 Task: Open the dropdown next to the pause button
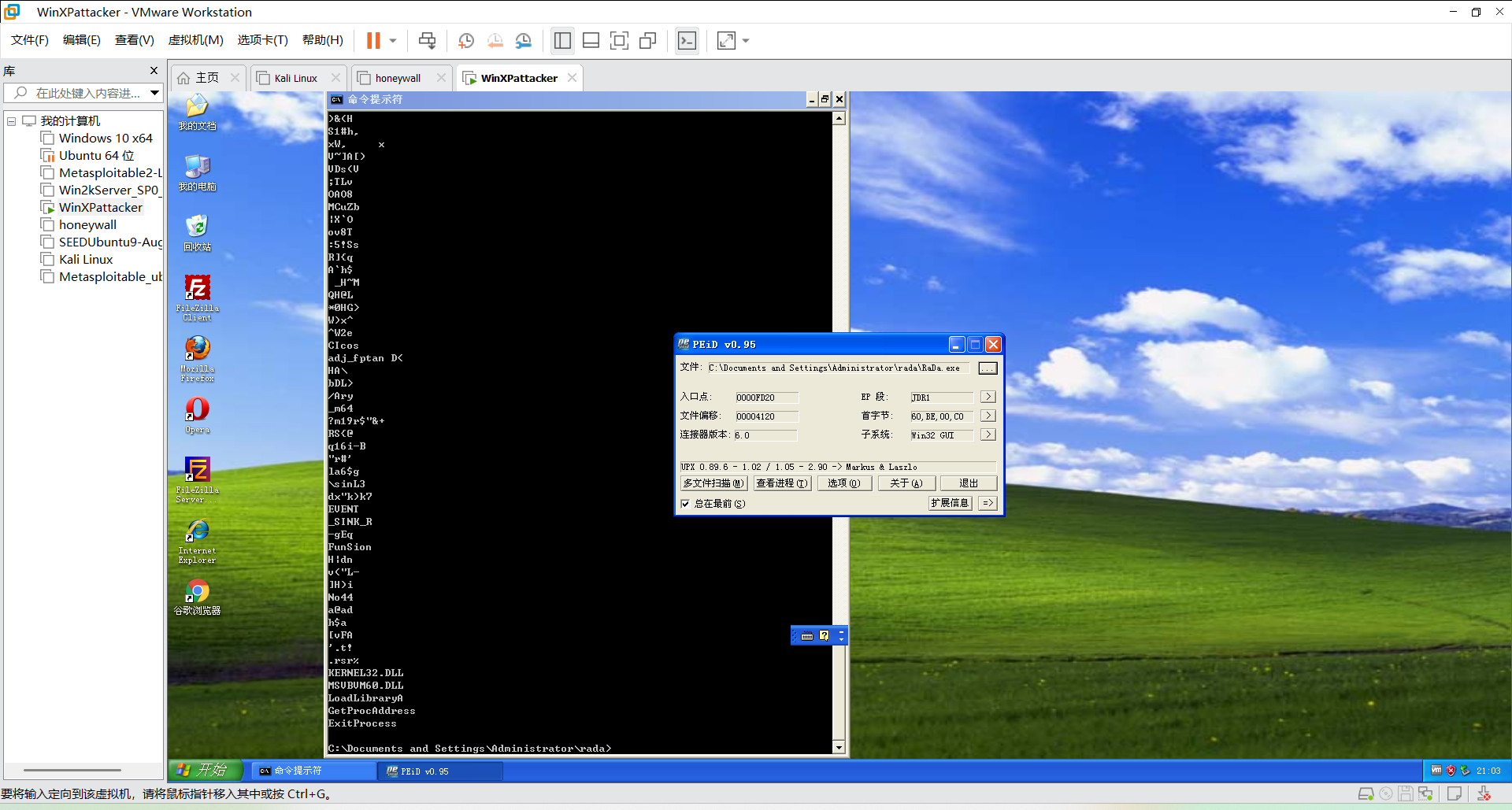(393, 40)
